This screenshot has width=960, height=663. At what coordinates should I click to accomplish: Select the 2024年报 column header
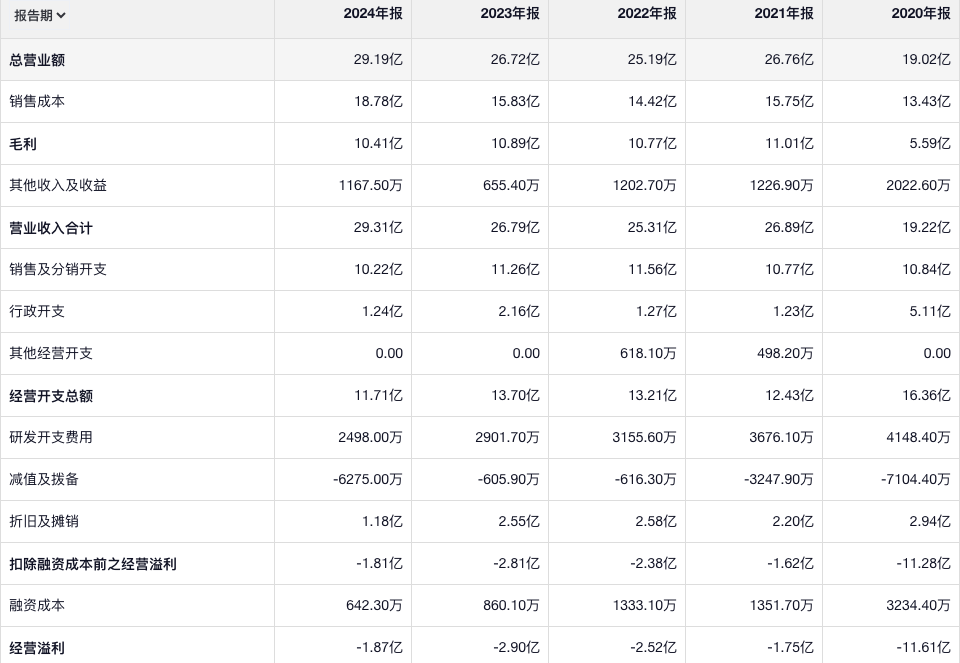tap(372, 14)
